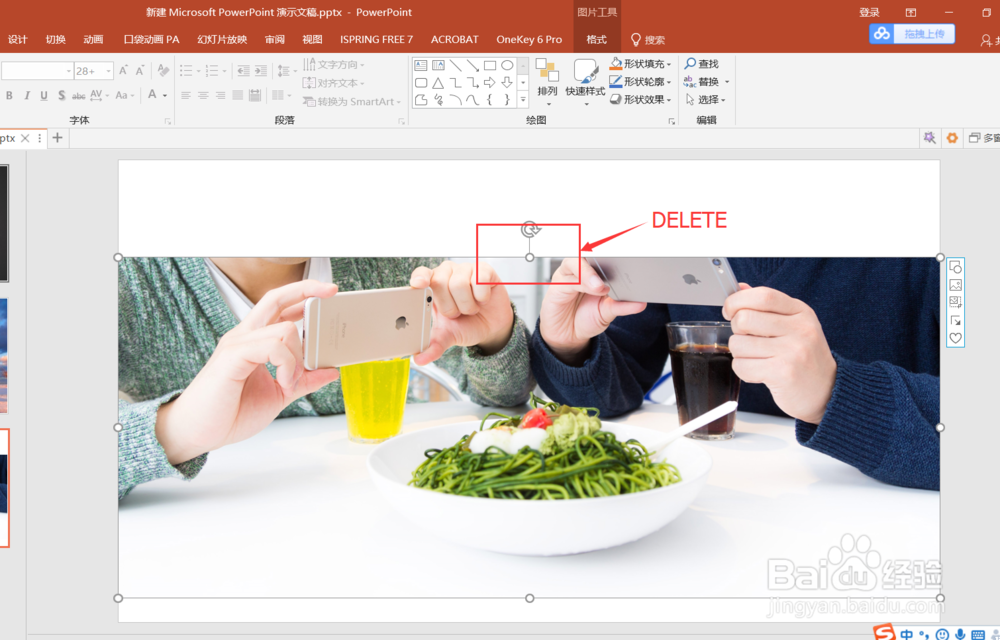Viewport: 1000px width, 640px height.
Task: Select right block arrow shape
Action: tap(490, 82)
